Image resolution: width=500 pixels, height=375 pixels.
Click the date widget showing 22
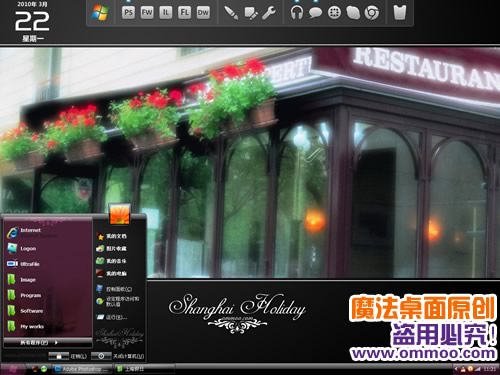coord(32,22)
